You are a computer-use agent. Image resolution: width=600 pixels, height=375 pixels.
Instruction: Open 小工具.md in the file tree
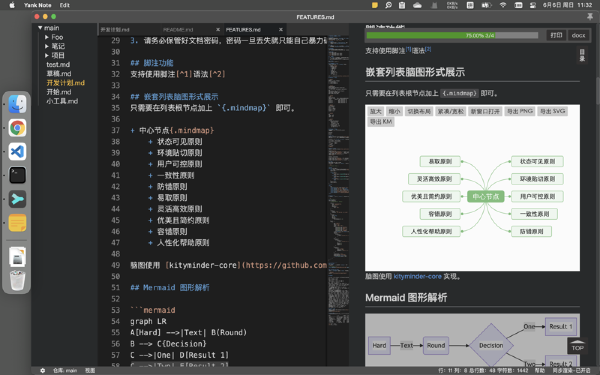pos(62,101)
